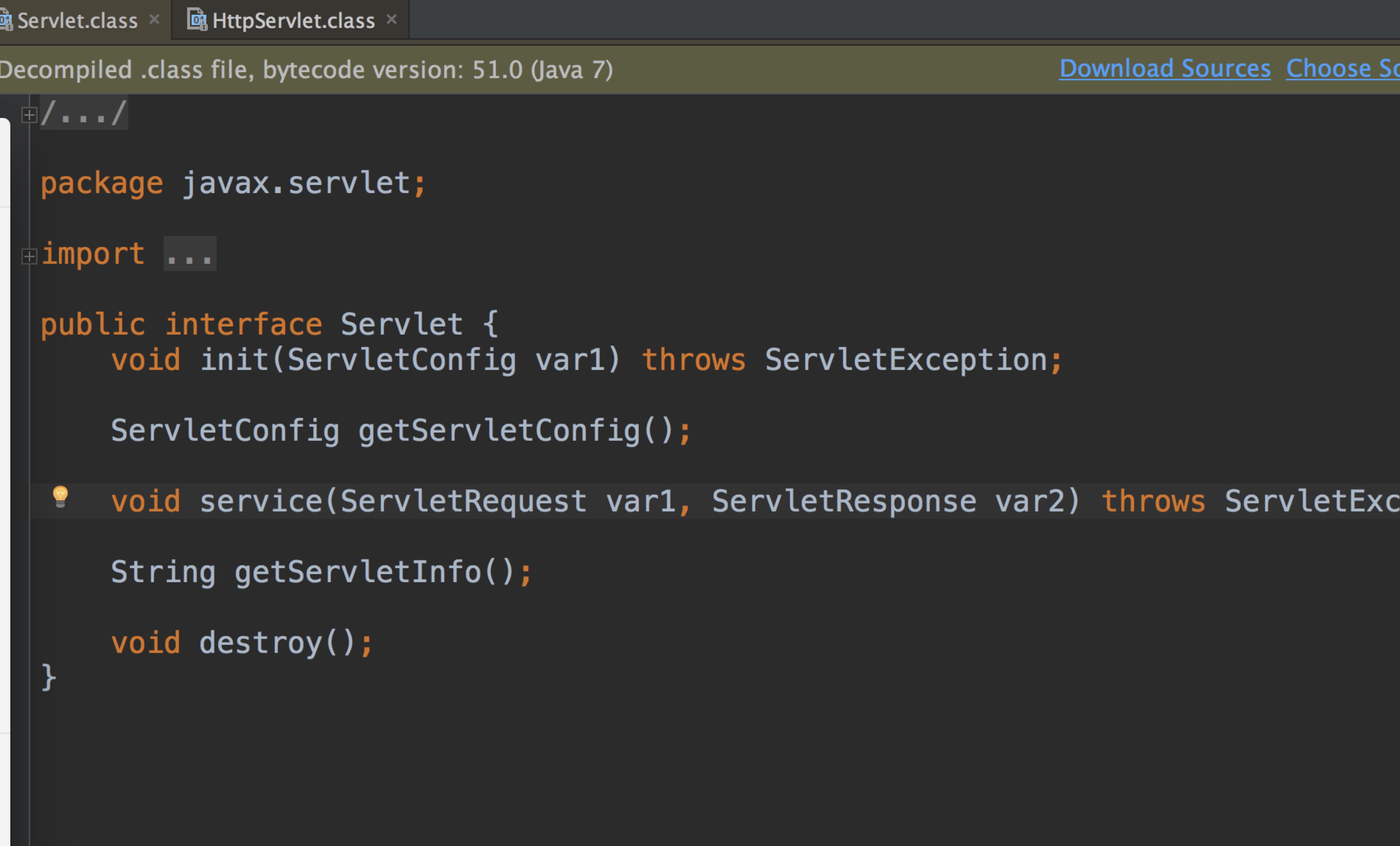Expand the folded import statements
Screen dimensions: 1400x846
pos(29,256)
